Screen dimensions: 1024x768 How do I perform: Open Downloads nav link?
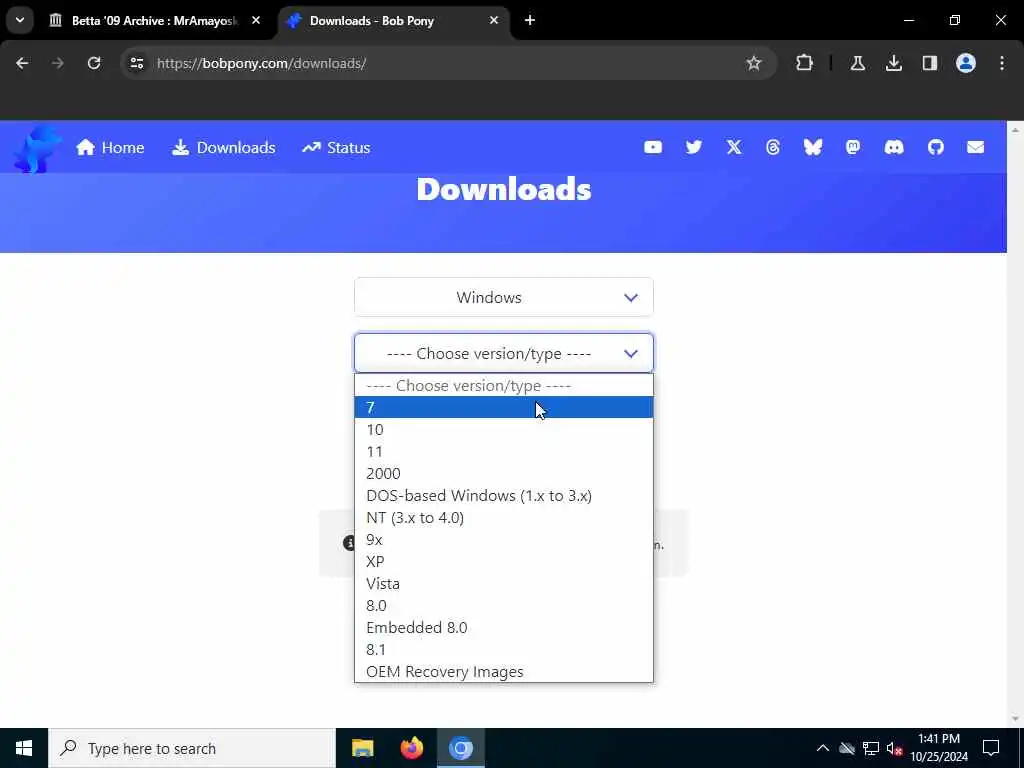[x=223, y=148]
